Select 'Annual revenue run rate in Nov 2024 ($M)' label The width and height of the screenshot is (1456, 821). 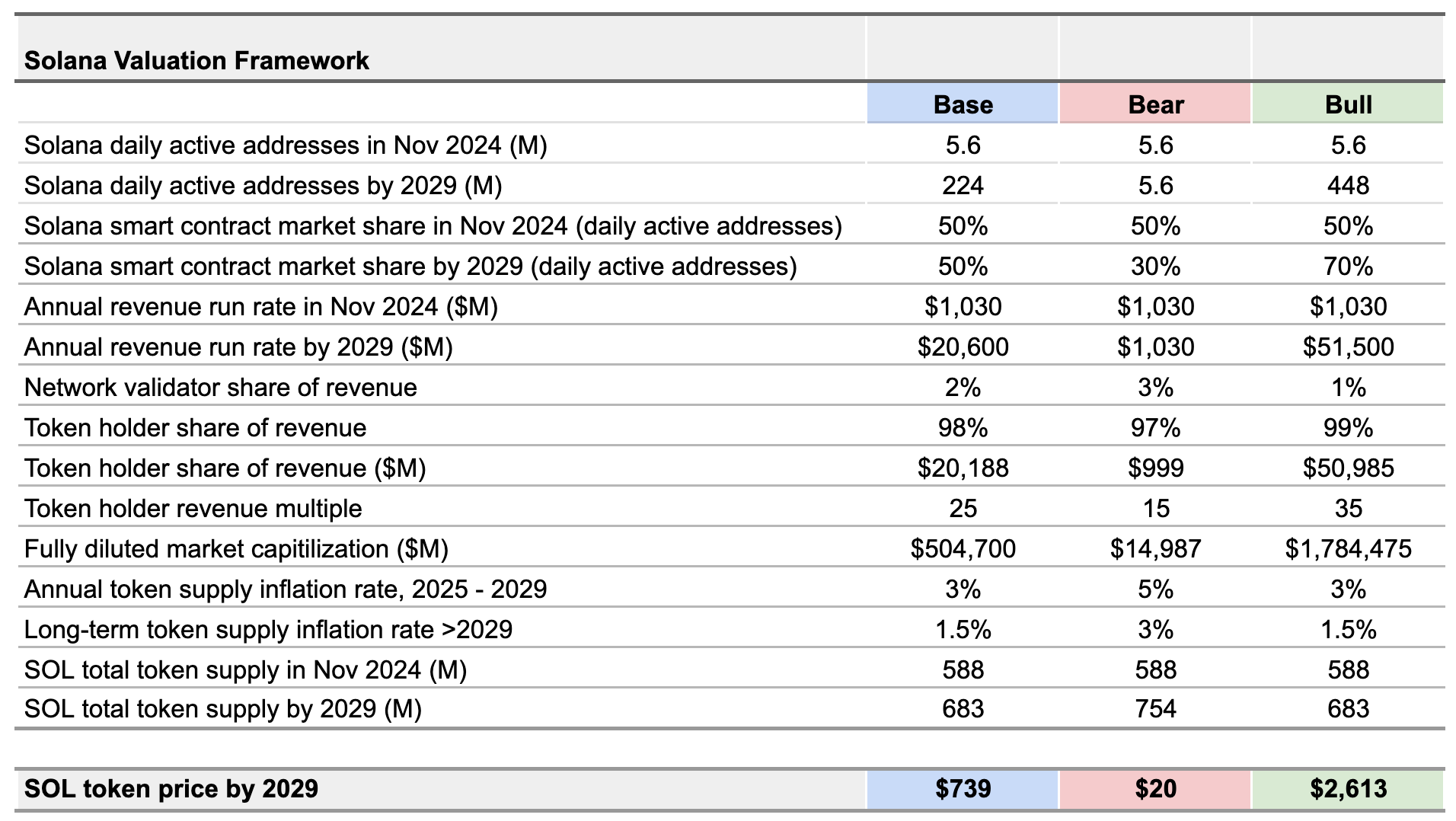click(260, 306)
